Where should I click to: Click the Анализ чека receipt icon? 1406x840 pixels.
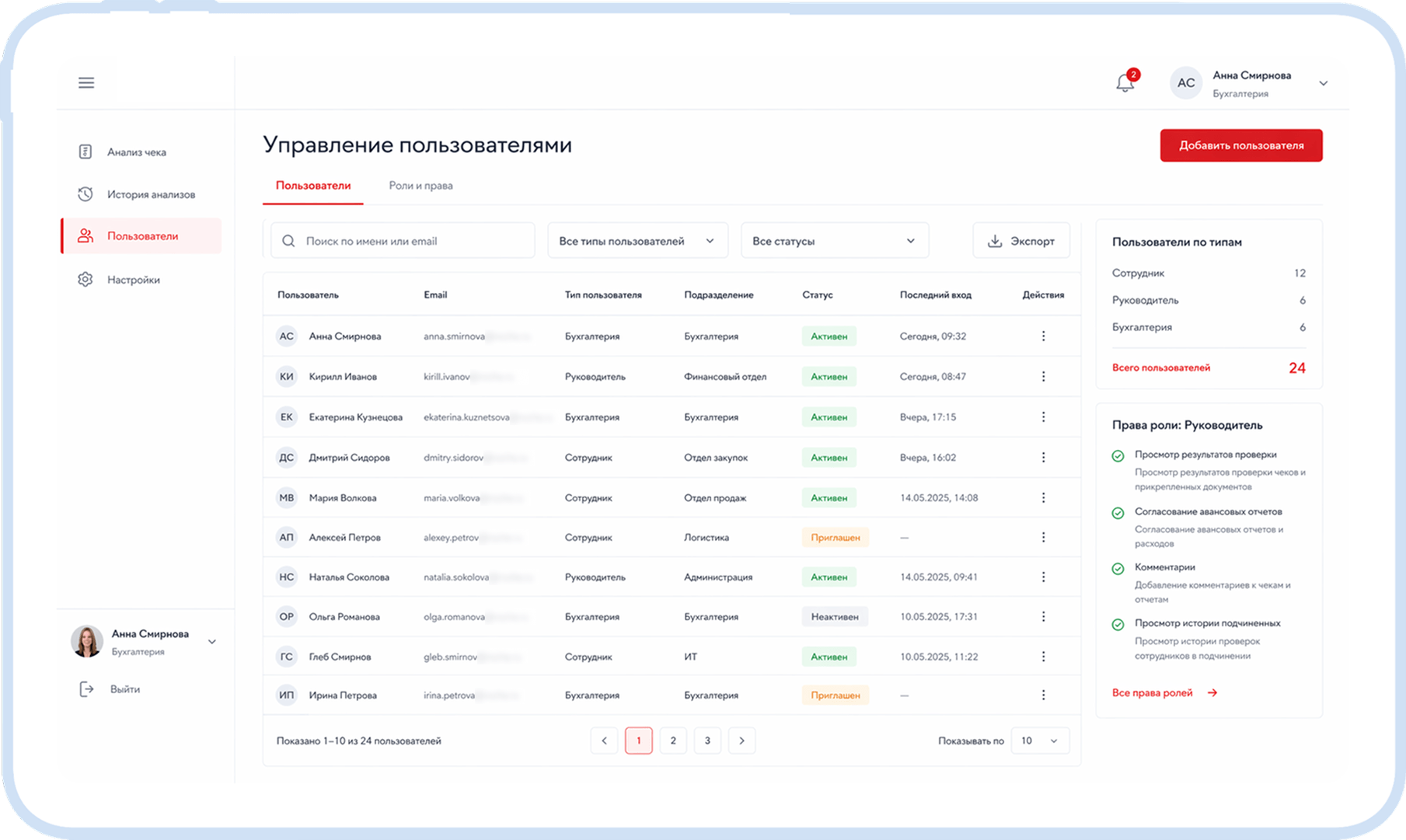coord(85,152)
